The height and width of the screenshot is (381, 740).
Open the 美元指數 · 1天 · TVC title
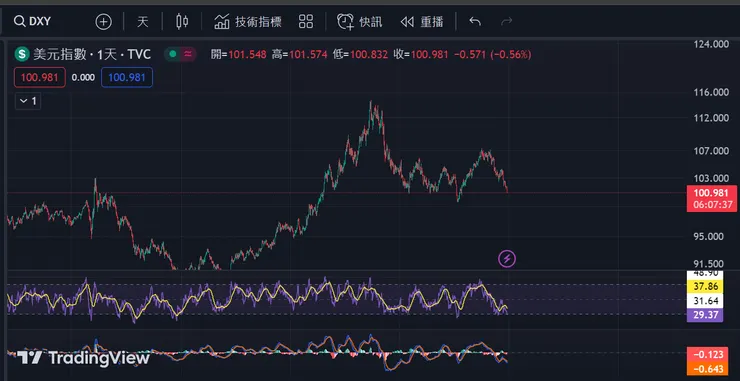[x=92, y=54]
